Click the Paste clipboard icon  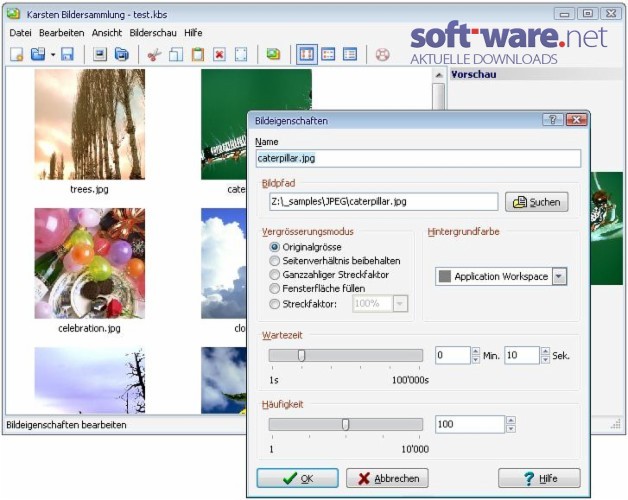[197, 54]
